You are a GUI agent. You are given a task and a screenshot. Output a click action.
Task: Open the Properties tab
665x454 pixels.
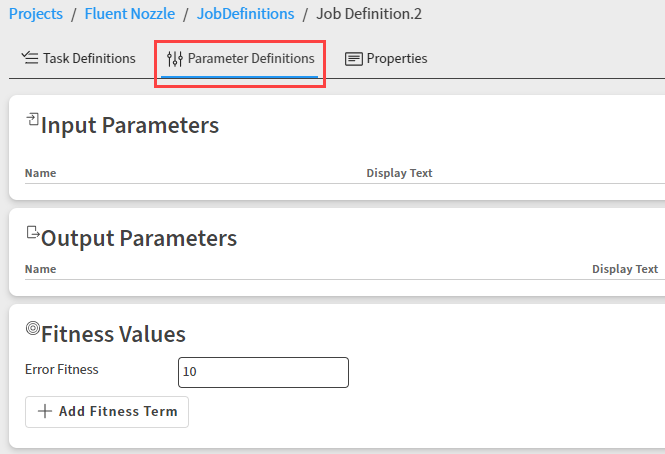pos(396,58)
